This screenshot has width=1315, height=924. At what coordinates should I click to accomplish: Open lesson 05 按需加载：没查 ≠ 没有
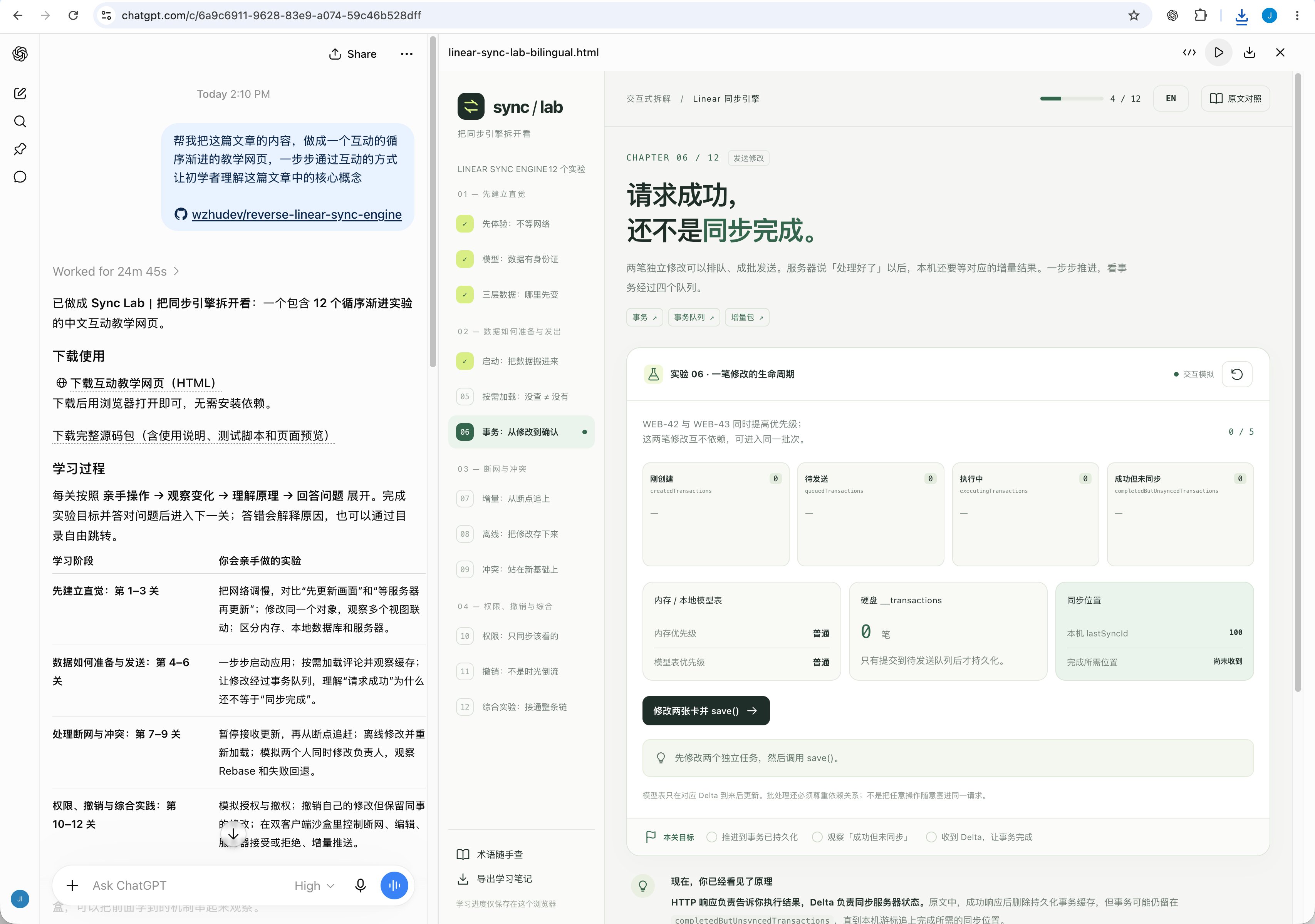coord(521,397)
